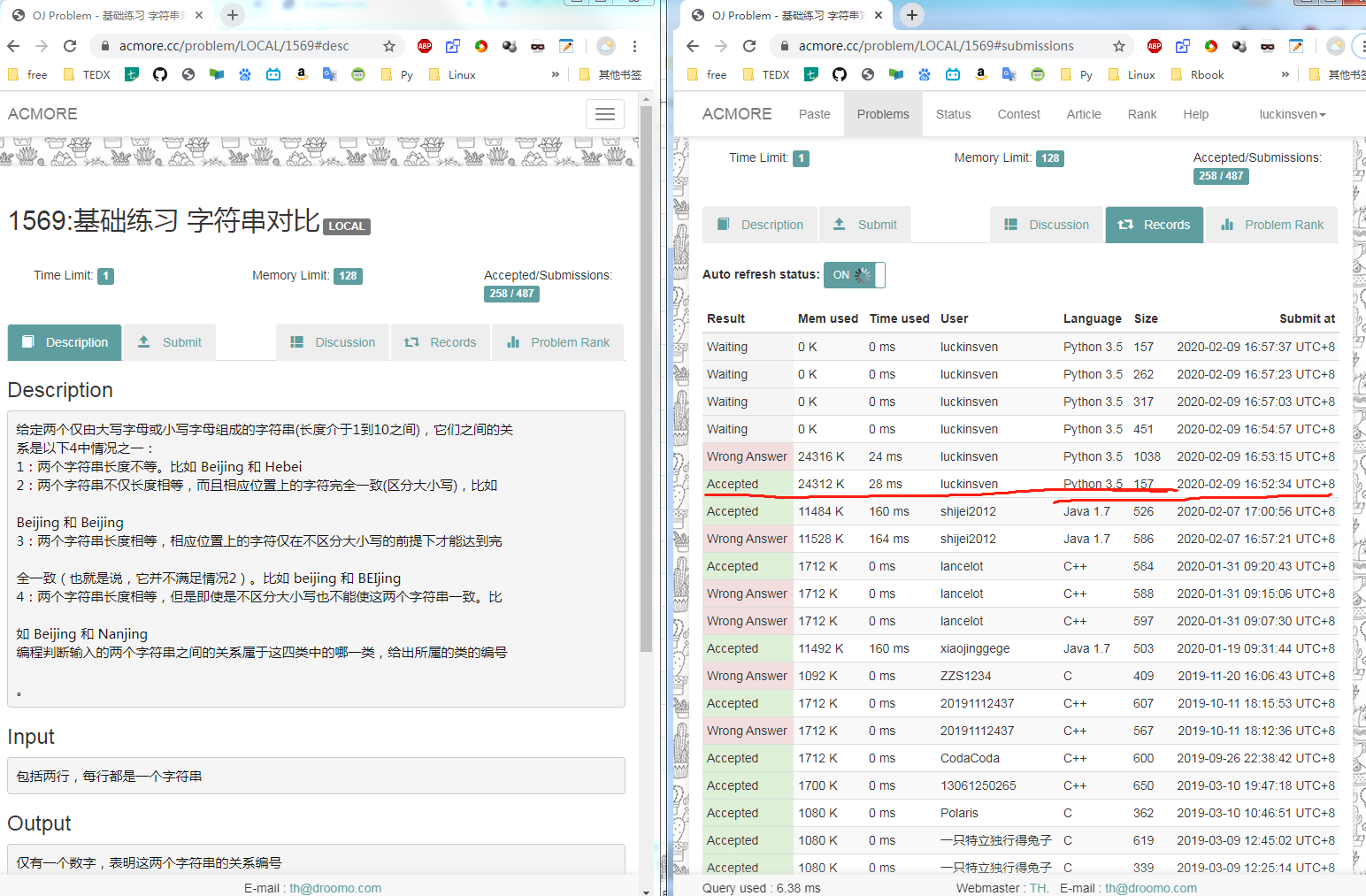The image size is (1366, 896).
Task: Open Adblock Plus in the #desc window toolbar
Action: pos(425,46)
